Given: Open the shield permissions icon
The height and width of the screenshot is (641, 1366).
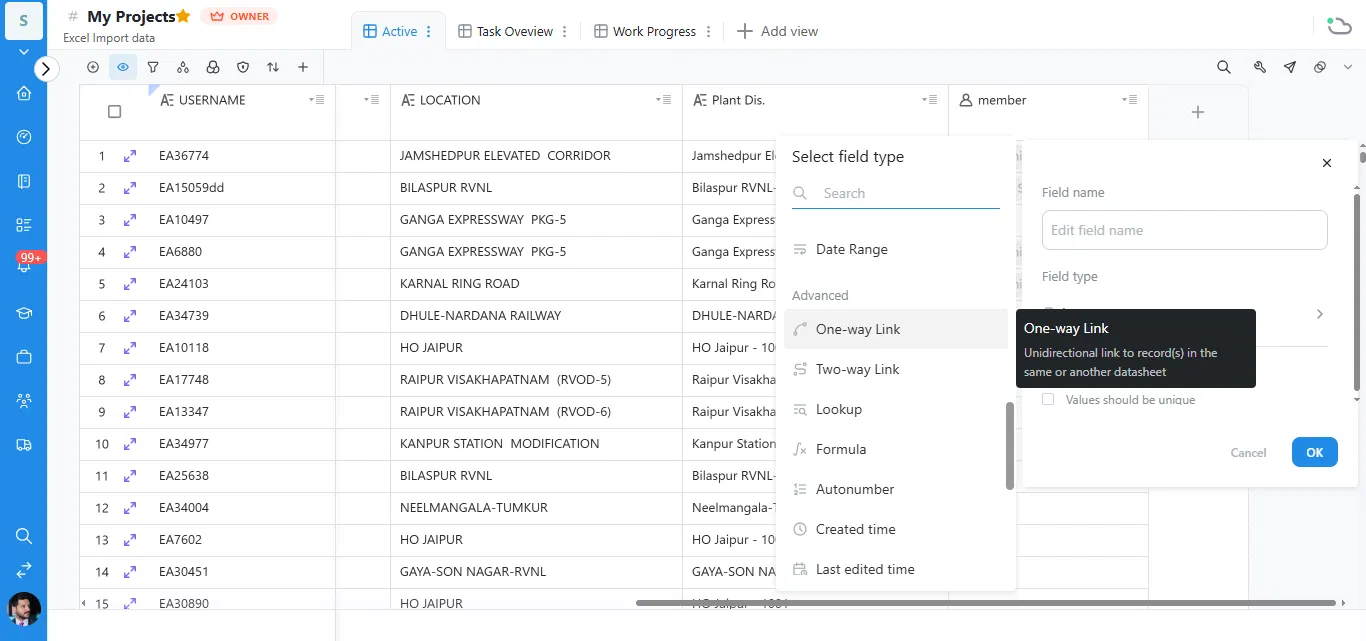Looking at the screenshot, I should (243, 68).
